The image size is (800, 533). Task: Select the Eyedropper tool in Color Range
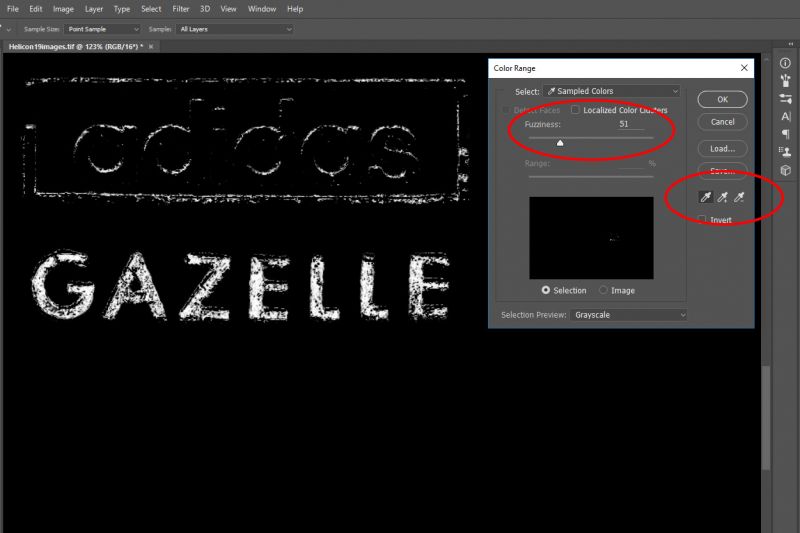(706, 197)
